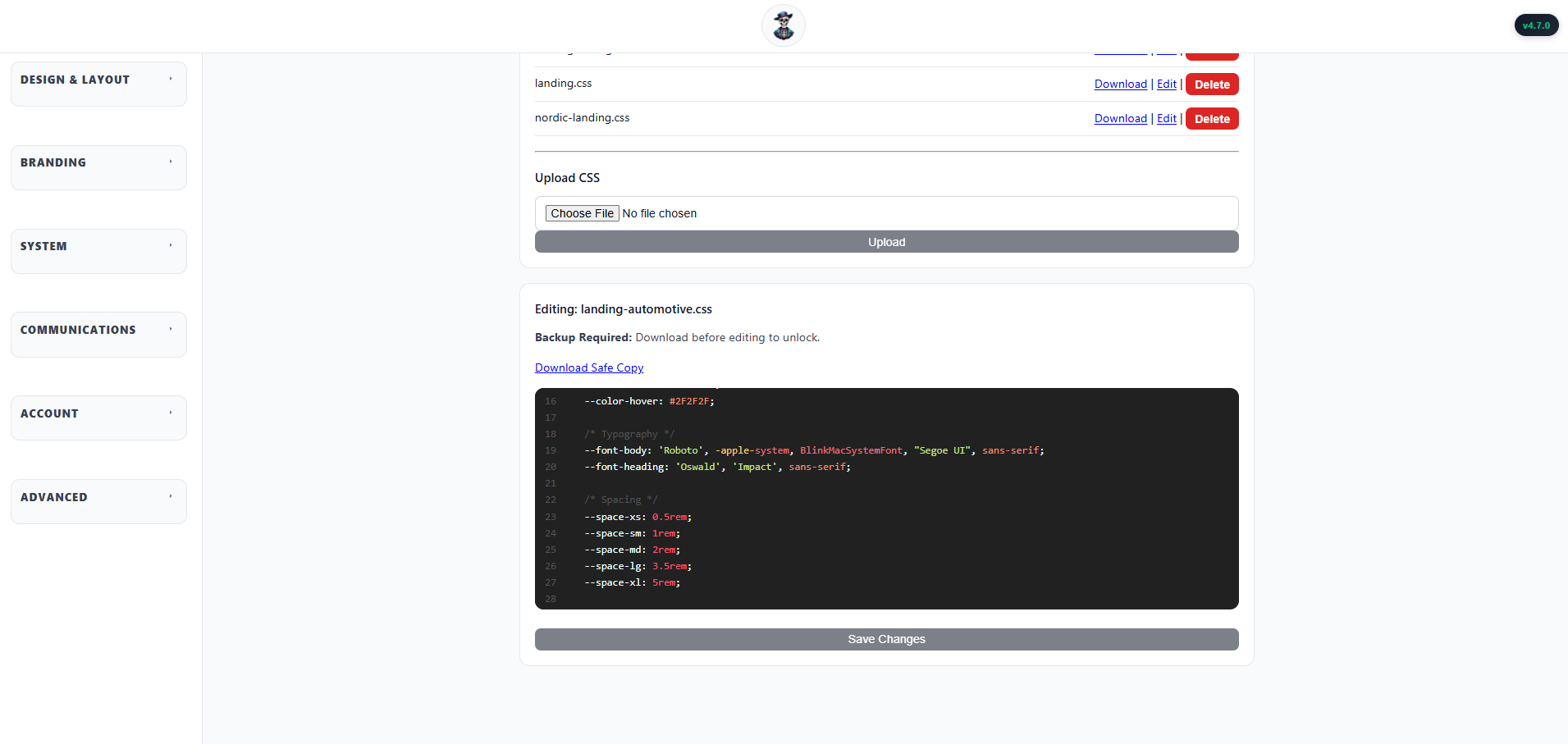This screenshot has height=744, width=1568.
Task: Click the v4.7.0 version badge
Action: pyautogui.click(x=1535, y=25)
